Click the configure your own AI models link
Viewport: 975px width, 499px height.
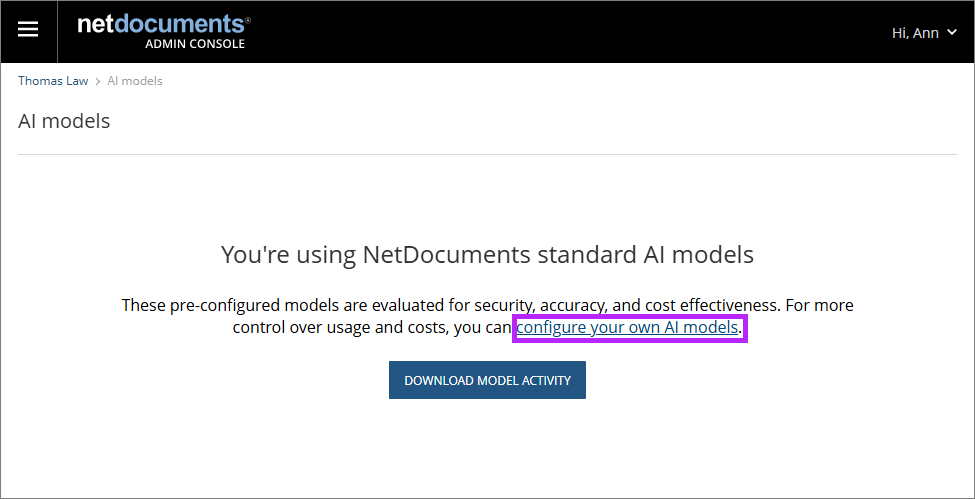pyautogui.click(x=628, y=327)
